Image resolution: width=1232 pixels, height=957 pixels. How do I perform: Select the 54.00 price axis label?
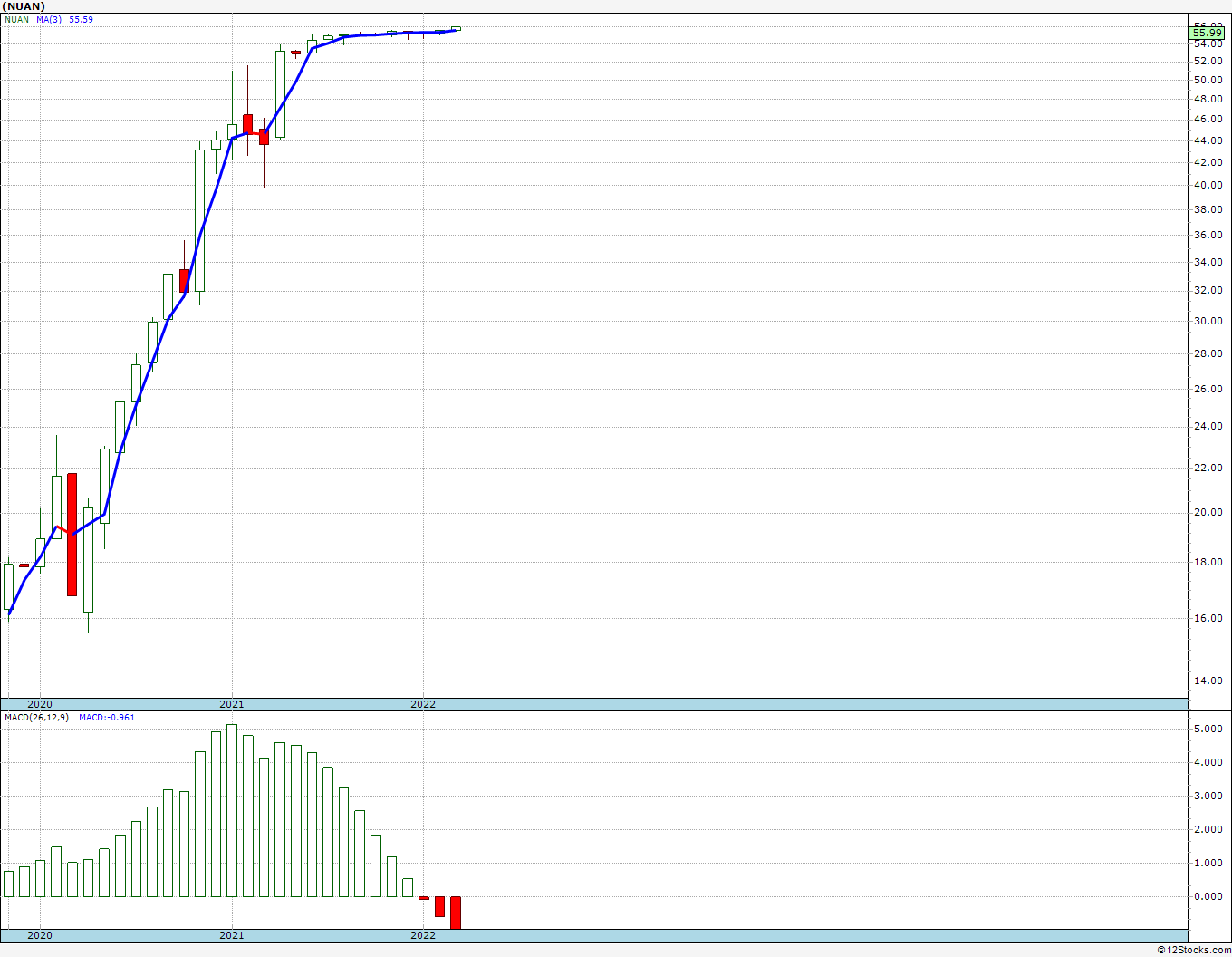pos(1208,43)
